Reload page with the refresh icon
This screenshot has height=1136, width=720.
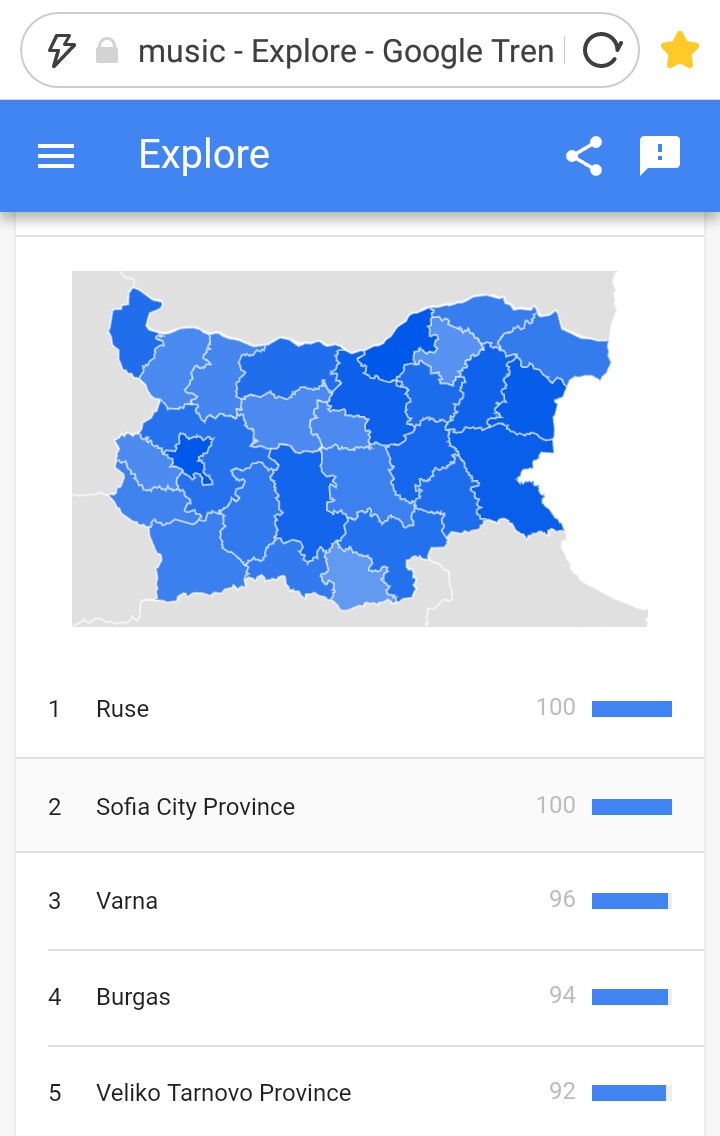pos(603,51)
